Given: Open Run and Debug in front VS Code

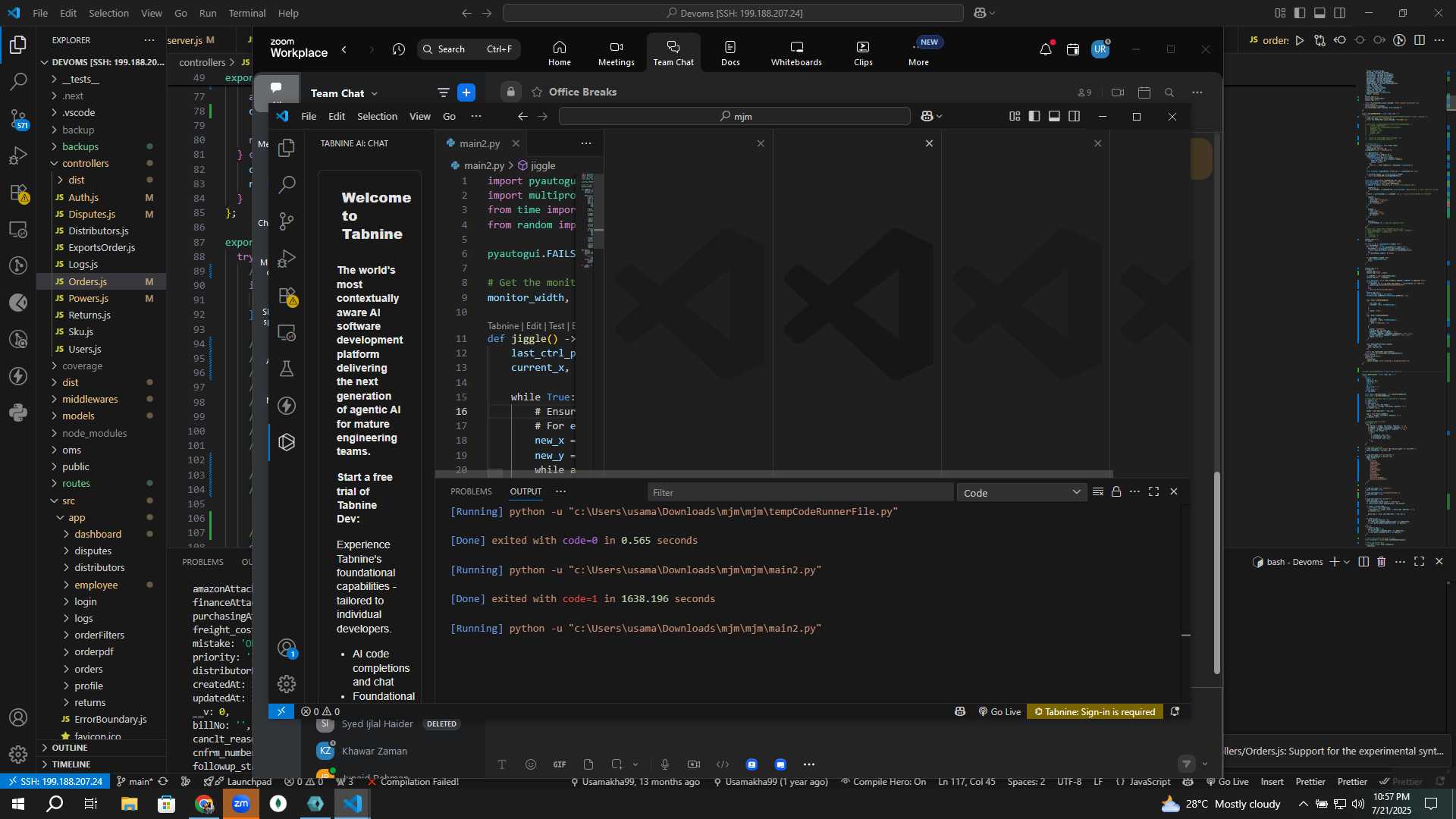Looking at the screenshot, I should pyautogui.click(x=287, y=259).
